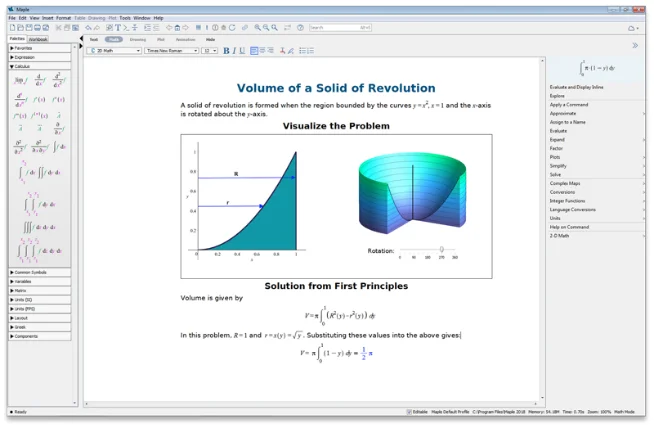Toggle the Text input mode button
The height and width of the screenshot is (428, 654).
click(x=94, y=40)
